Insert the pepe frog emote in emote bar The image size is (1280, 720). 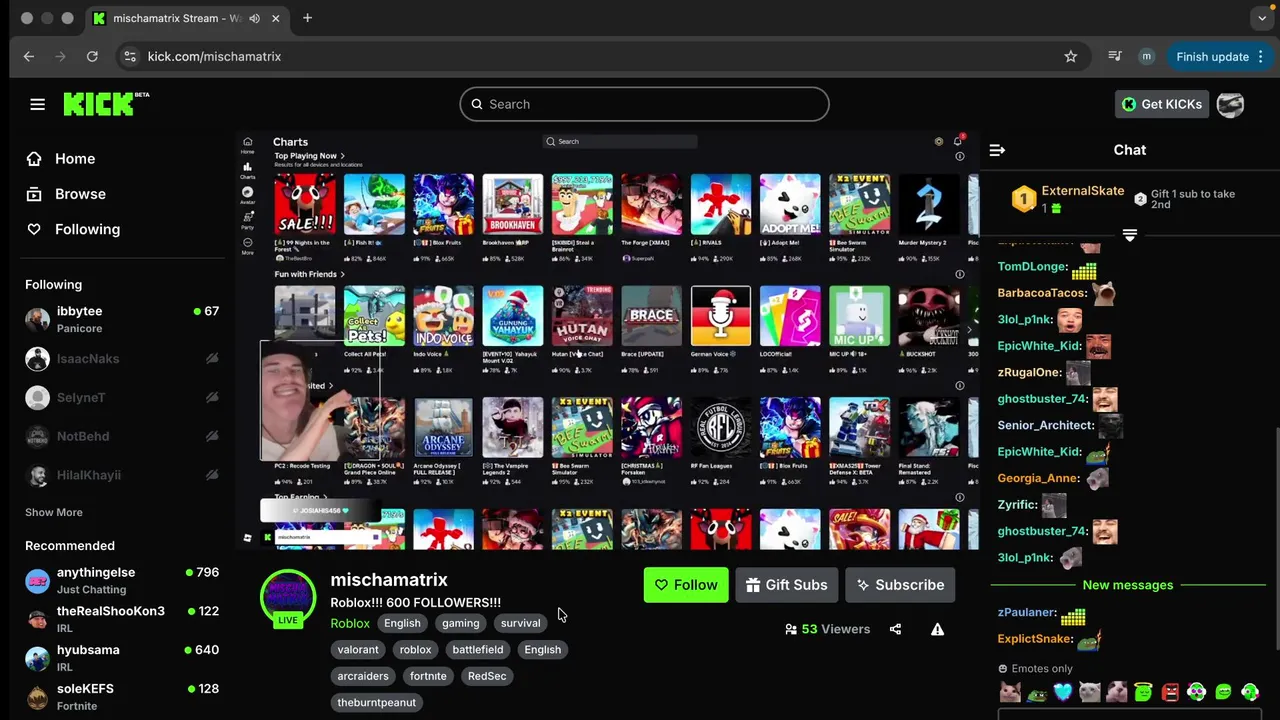pos(1036,691)
